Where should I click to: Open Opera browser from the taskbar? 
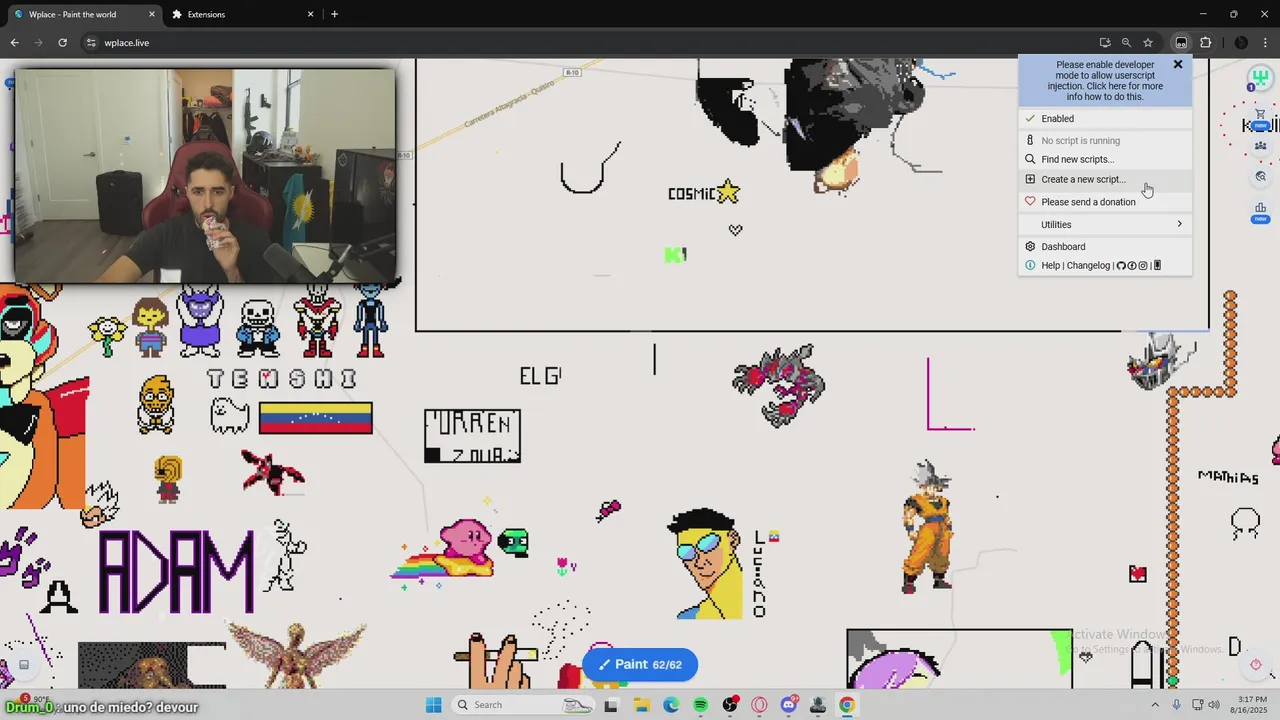point(759,705)
